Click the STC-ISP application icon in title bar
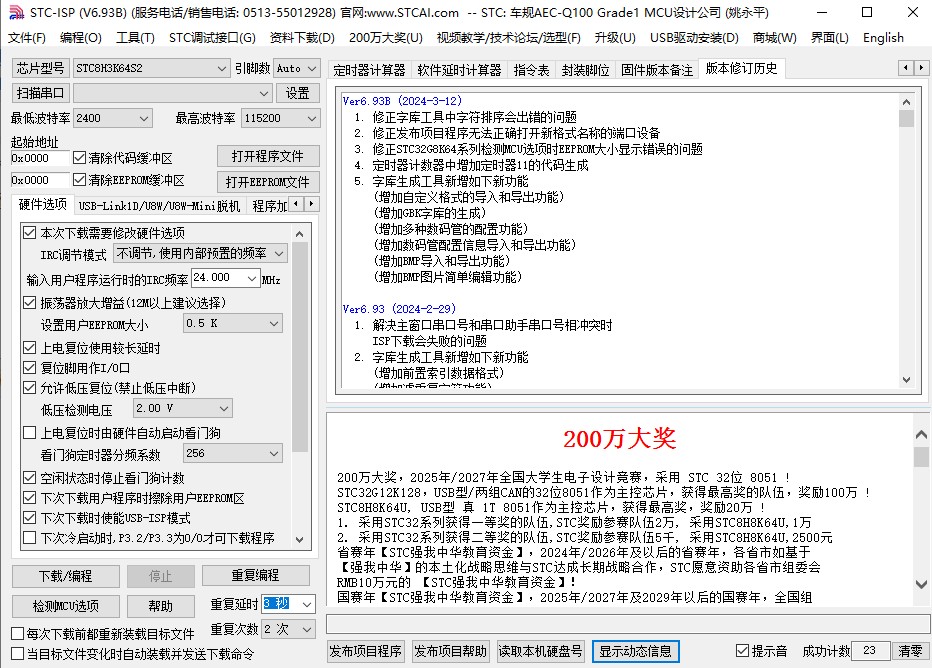The width and height of the screenshot is (932, 668). click(16, 12)
